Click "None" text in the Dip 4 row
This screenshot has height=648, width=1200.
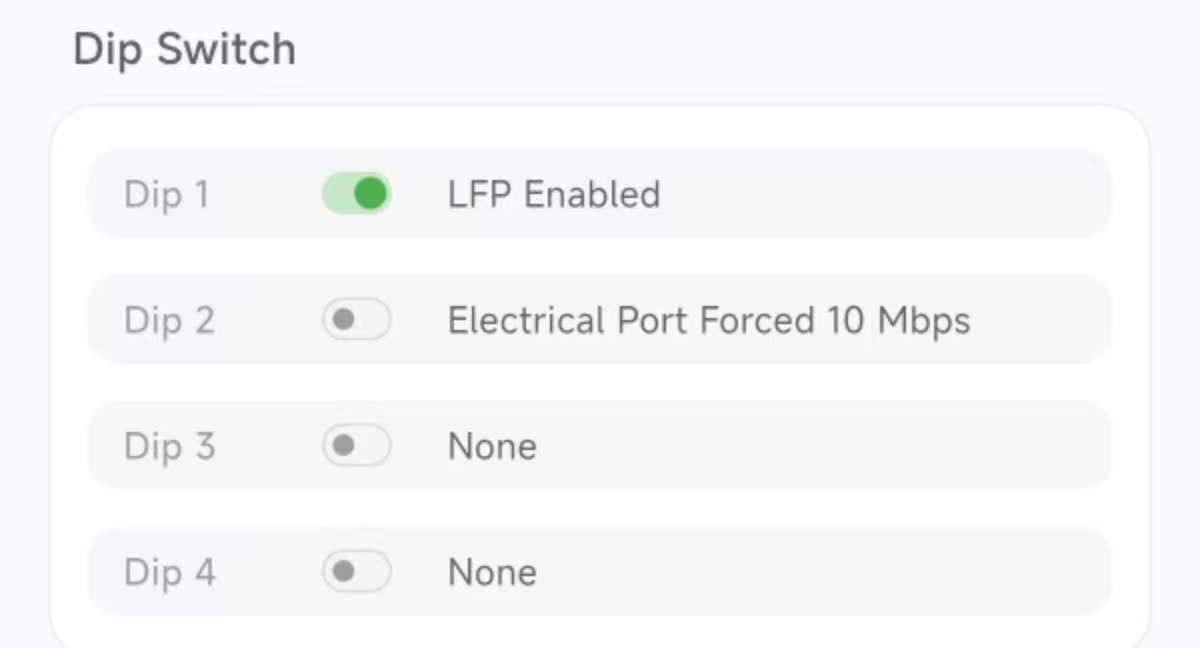[492, 572]
